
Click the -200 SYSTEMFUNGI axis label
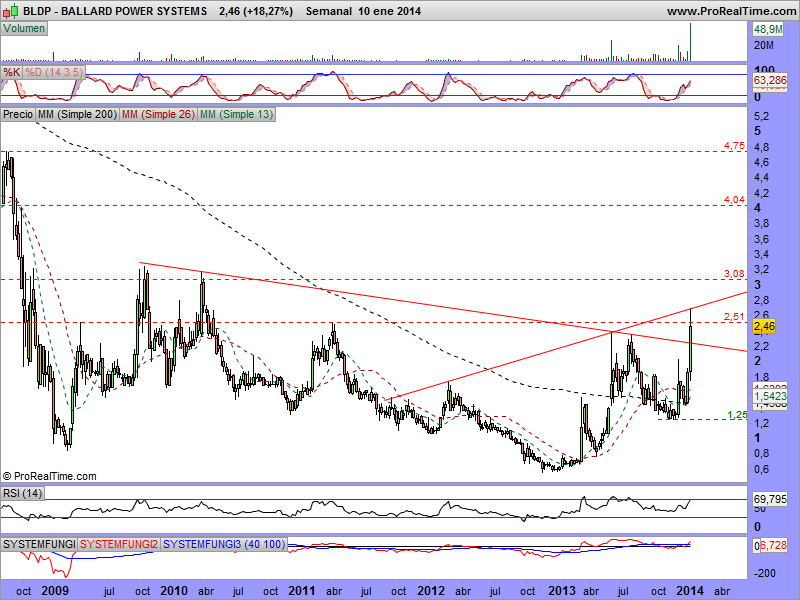[x=765, y=573]
